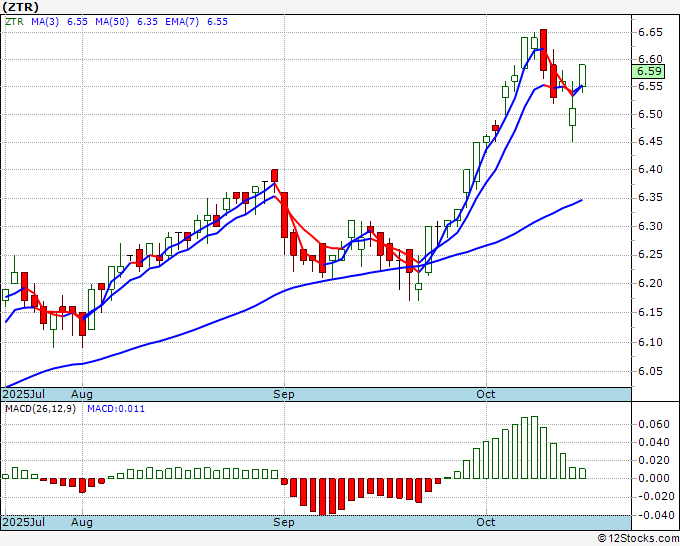Select the MA(3) legend label

(x=45, y=22)
